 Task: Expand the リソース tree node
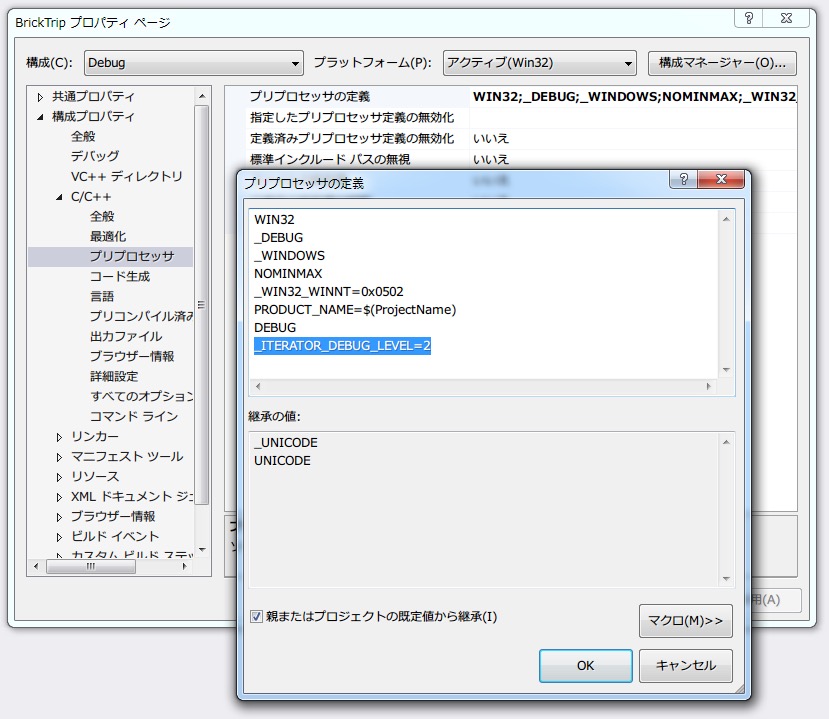pos(59,477)
